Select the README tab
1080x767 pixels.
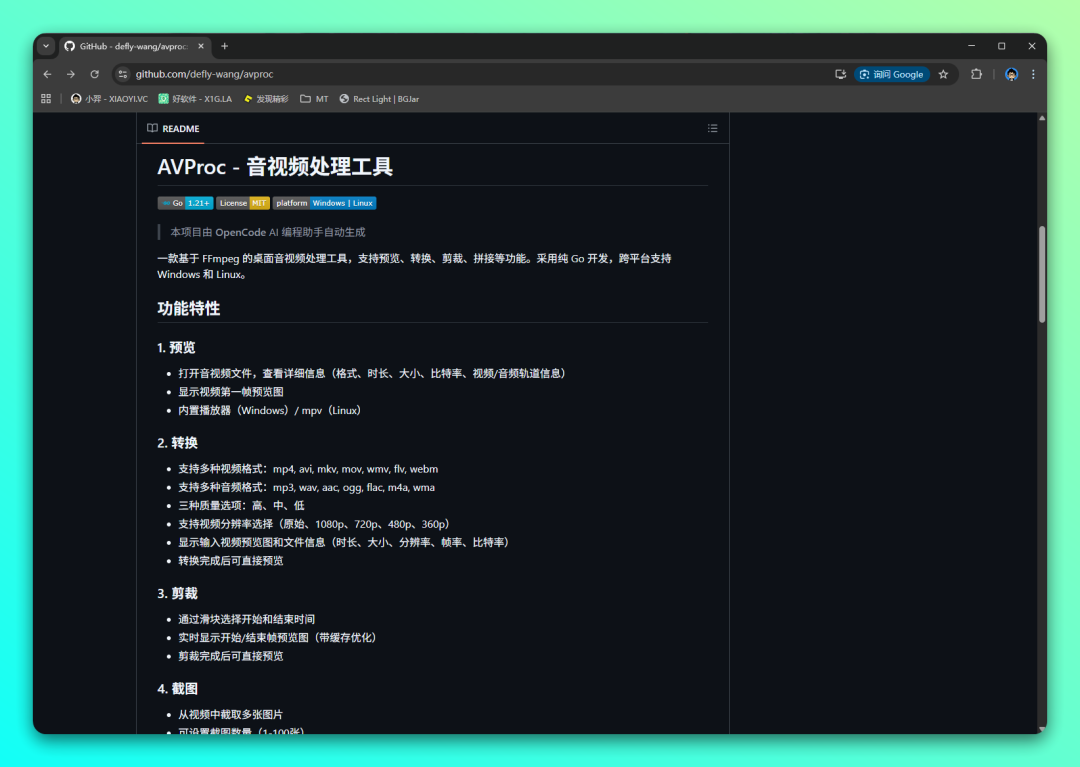pos(173,128)
